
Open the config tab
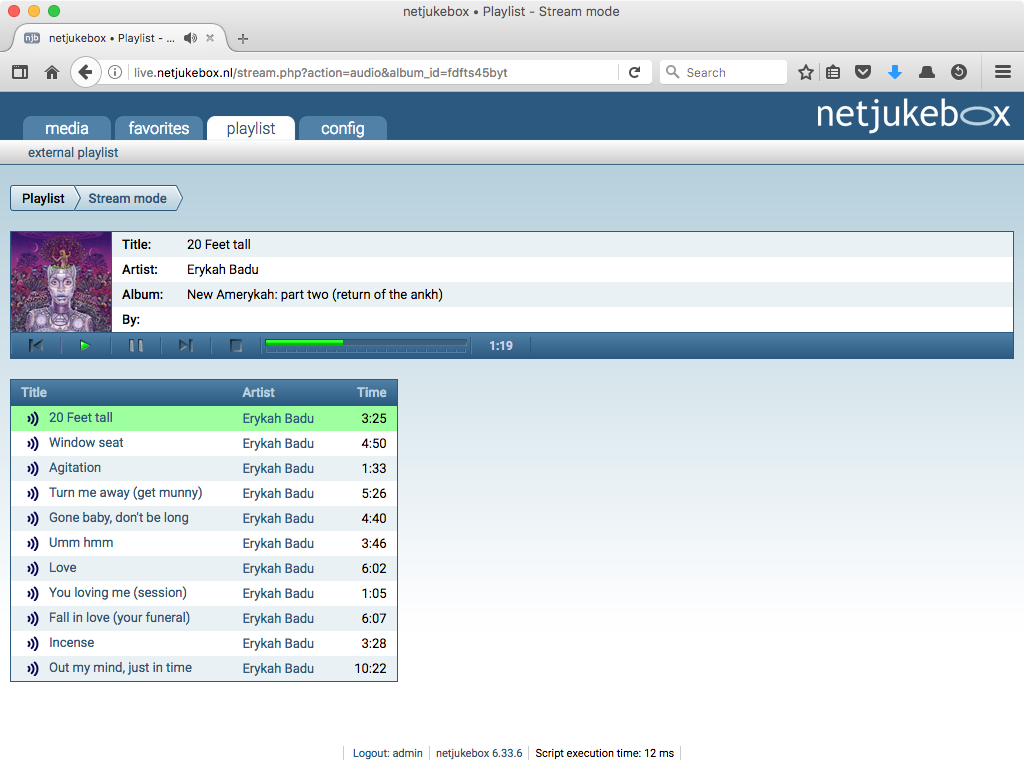[x=343, y=128]
